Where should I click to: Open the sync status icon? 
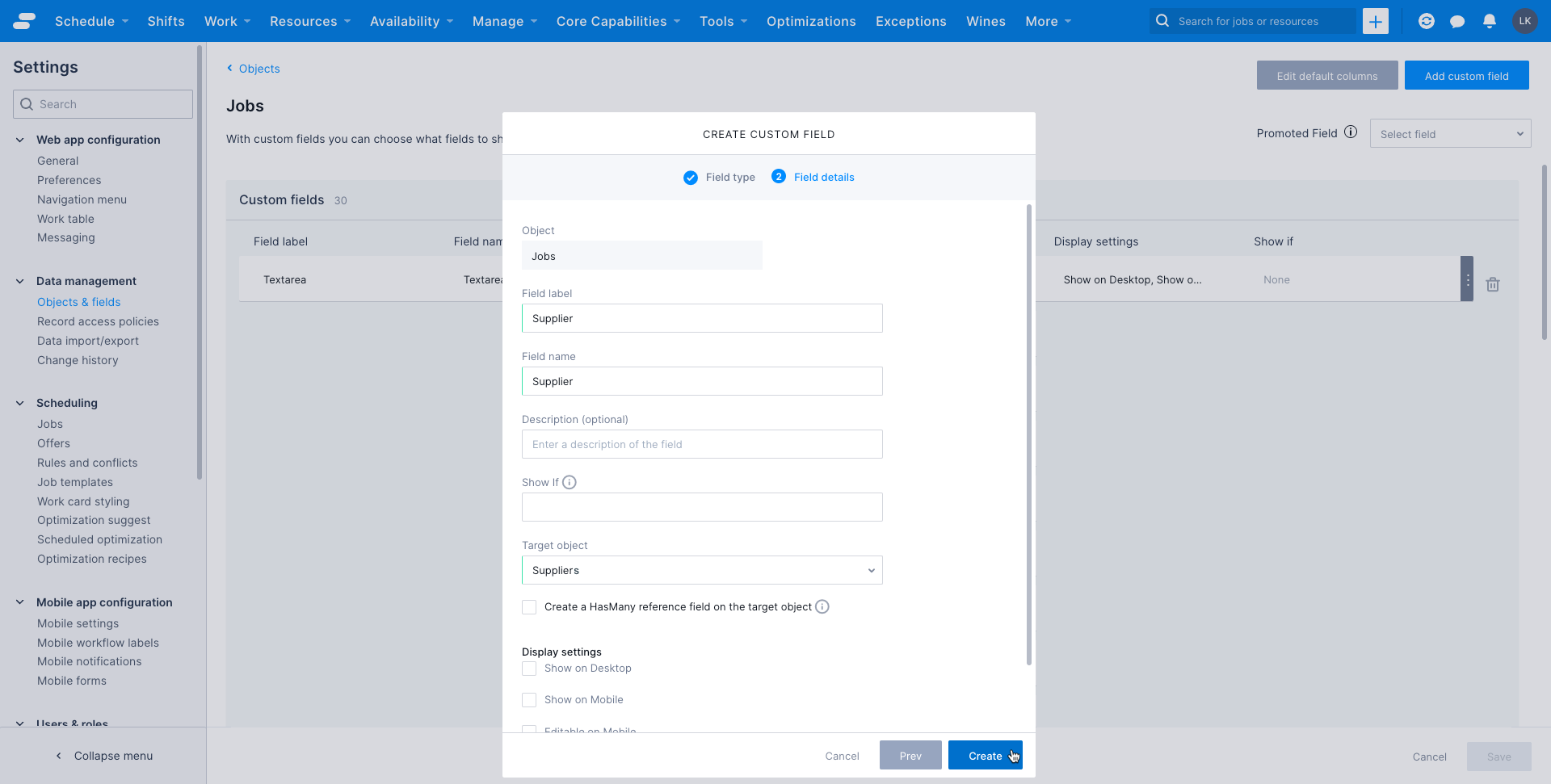click(x=1426, y=21)
